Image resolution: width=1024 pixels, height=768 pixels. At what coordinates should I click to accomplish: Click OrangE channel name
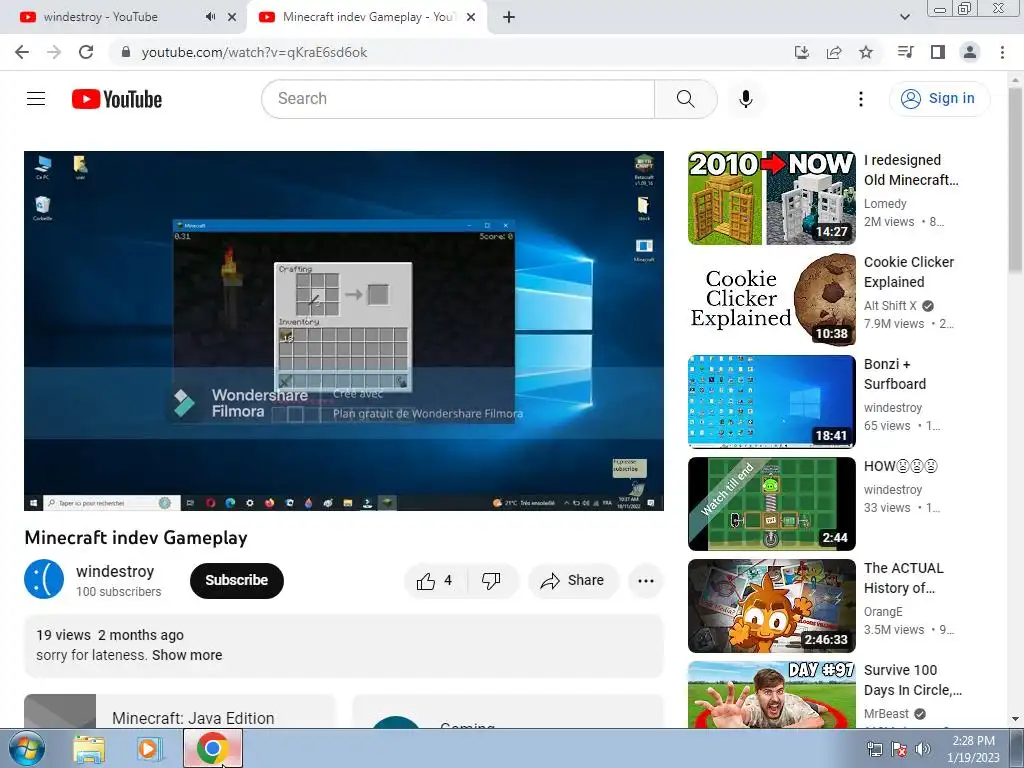coord(883,611)
